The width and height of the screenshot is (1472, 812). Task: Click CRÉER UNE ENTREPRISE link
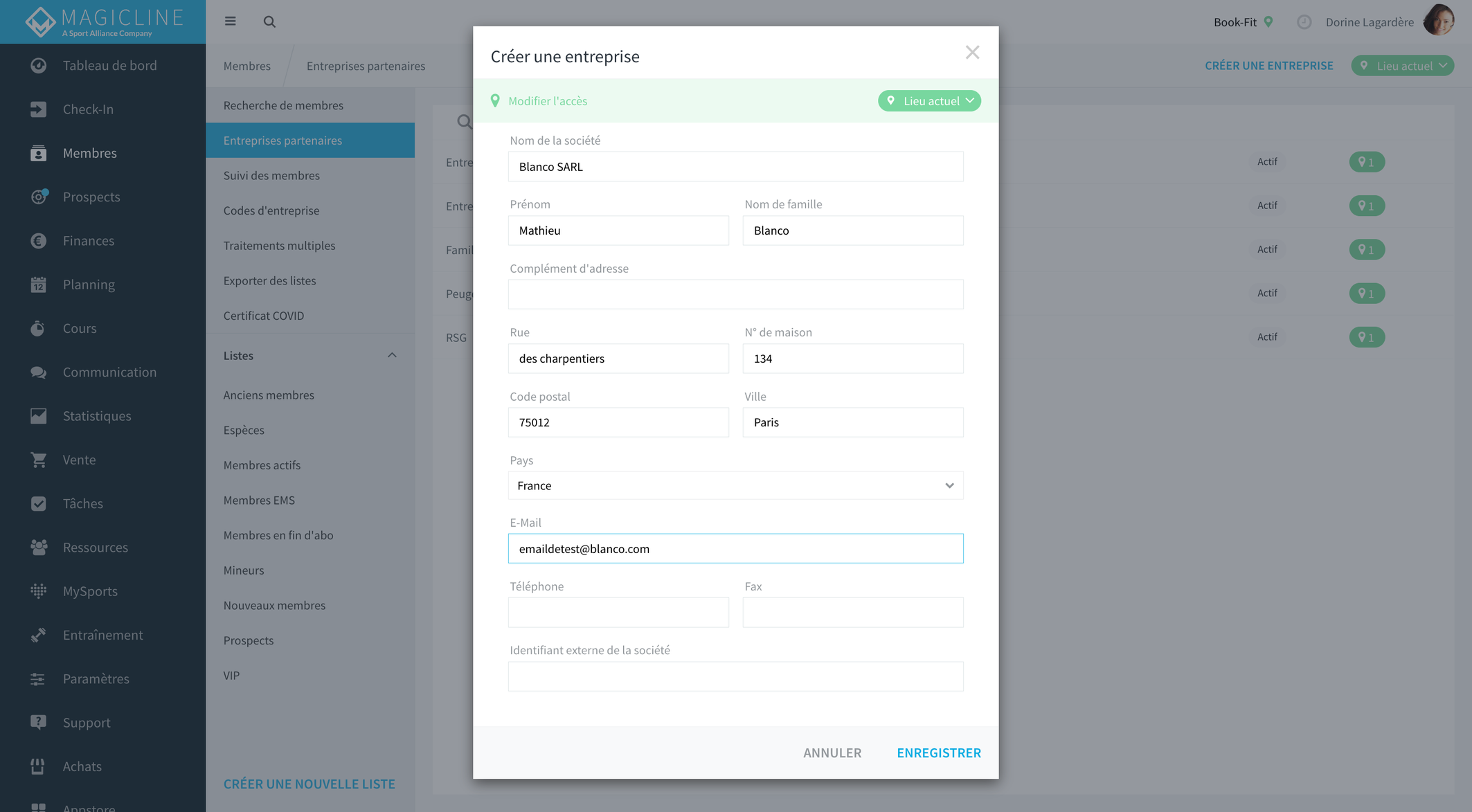pyautogui.click(x=1268, y=66)
